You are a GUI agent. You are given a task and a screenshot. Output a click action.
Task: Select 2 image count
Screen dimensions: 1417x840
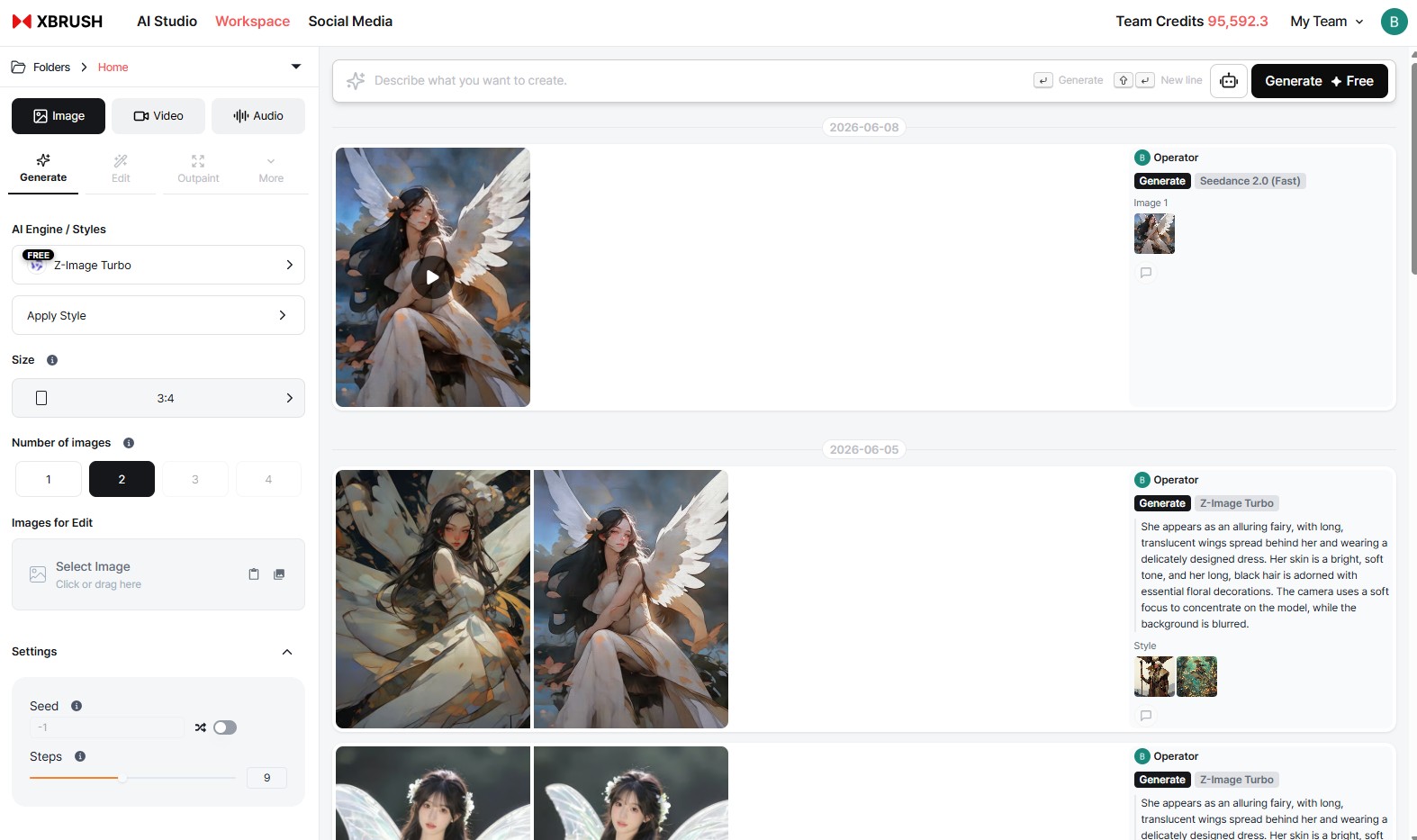click(x=122, y=479)
